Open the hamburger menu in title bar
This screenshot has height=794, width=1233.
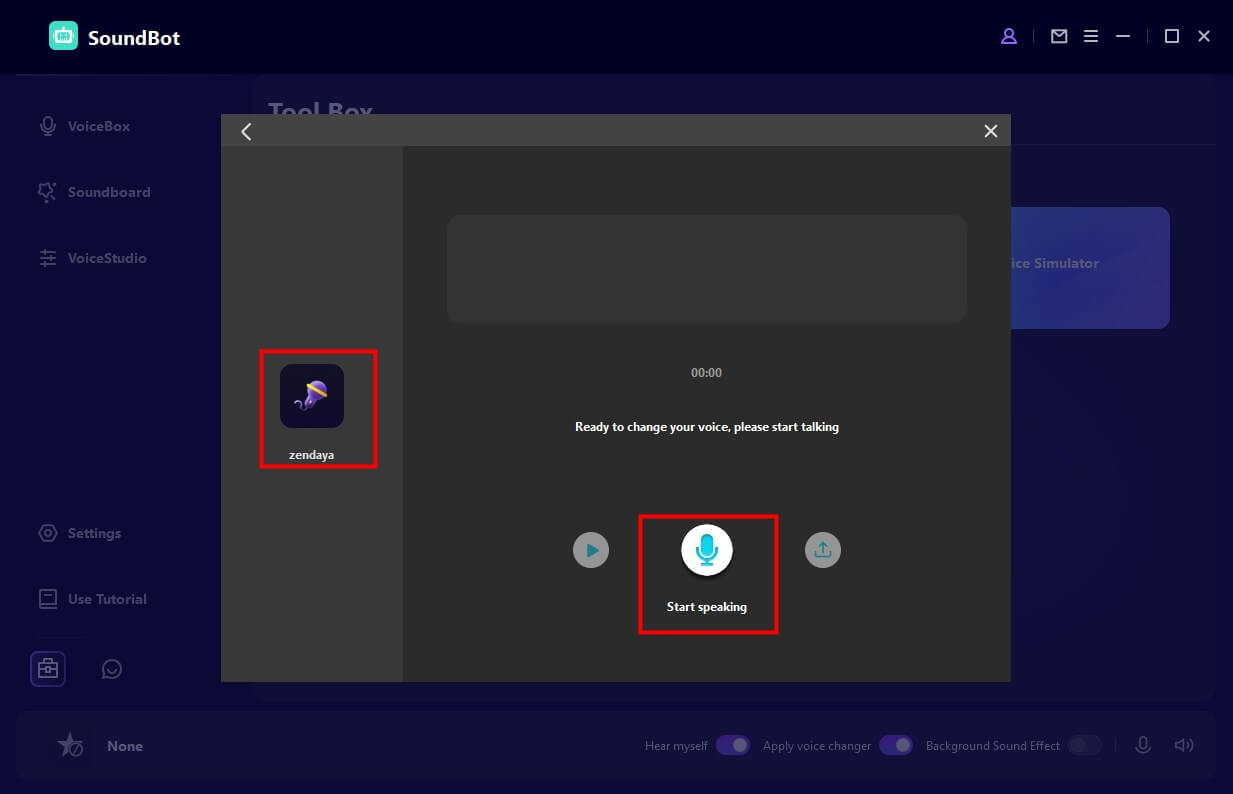(x=1091, y=37)
